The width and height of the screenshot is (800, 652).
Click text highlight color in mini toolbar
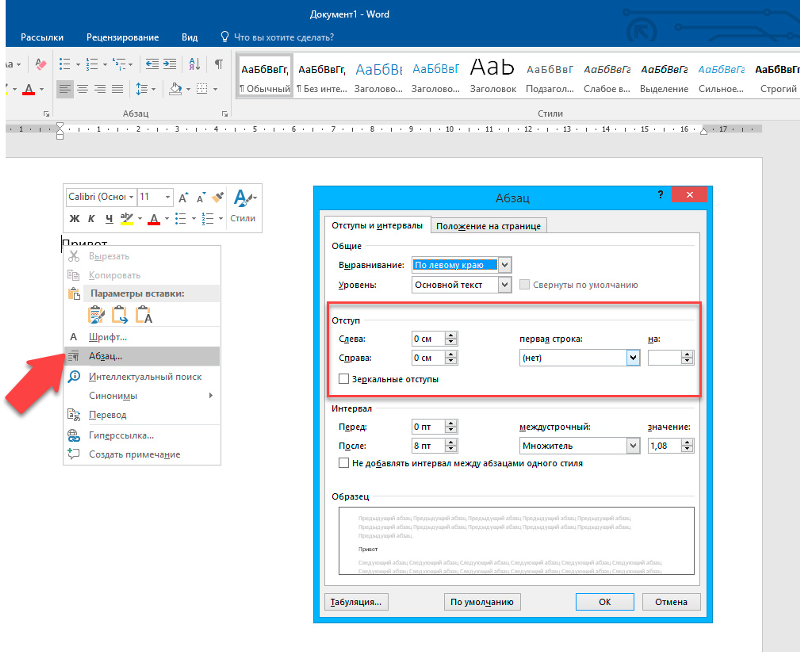click(x=127, y=218)
